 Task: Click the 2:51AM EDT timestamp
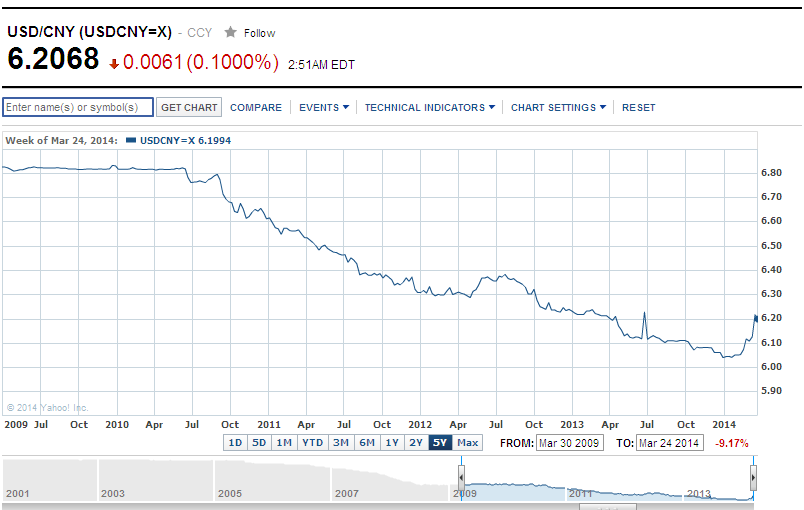(x=321, y=65)
